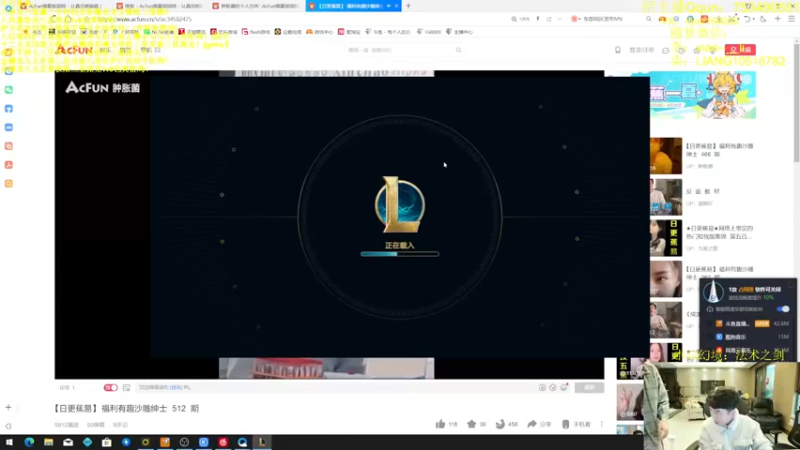This screenshot has height=450, width=800.
Task: Click the night mode moon icon
Action: (763, 19)
